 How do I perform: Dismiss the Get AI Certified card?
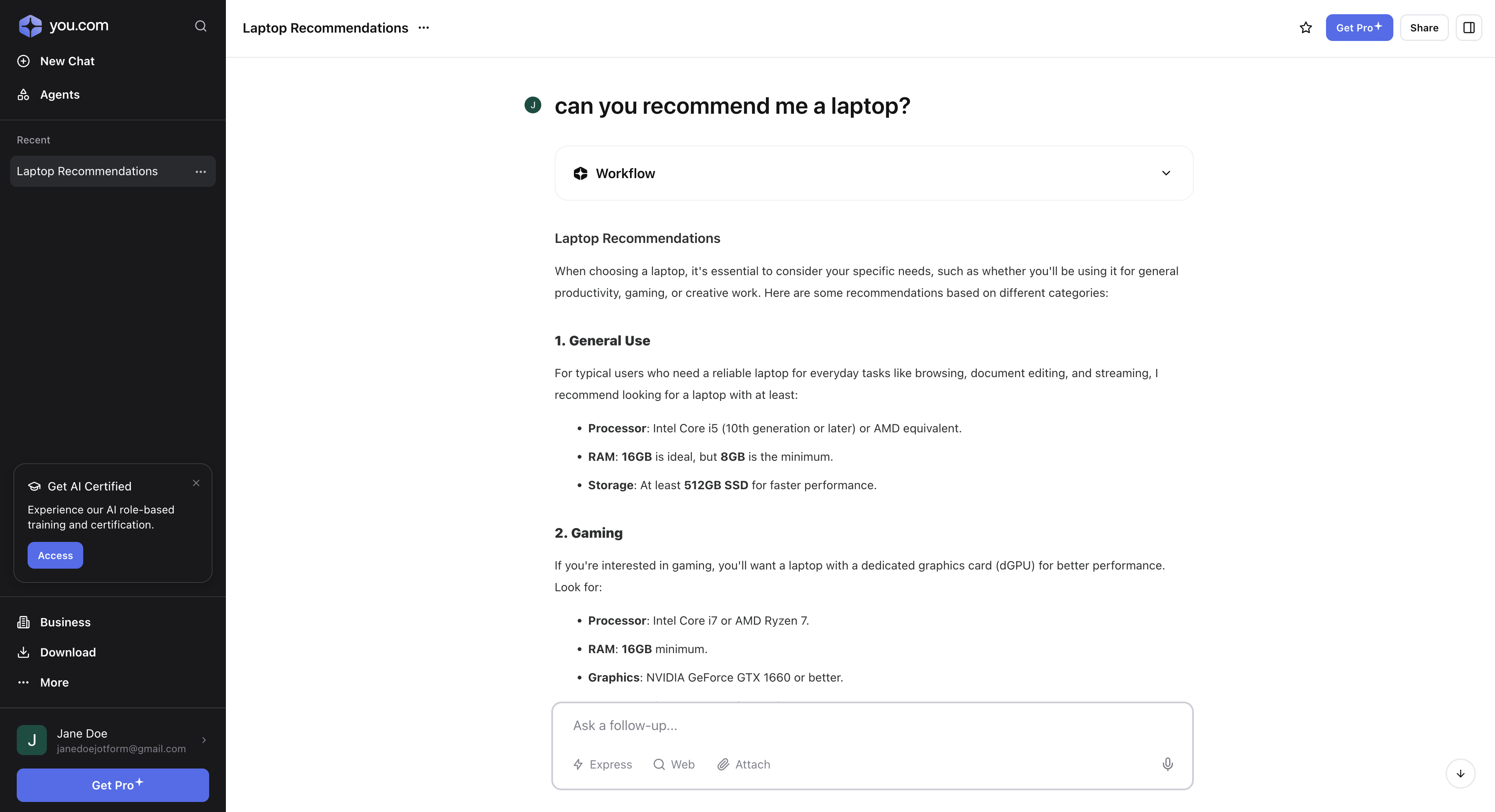coord(196,483)
